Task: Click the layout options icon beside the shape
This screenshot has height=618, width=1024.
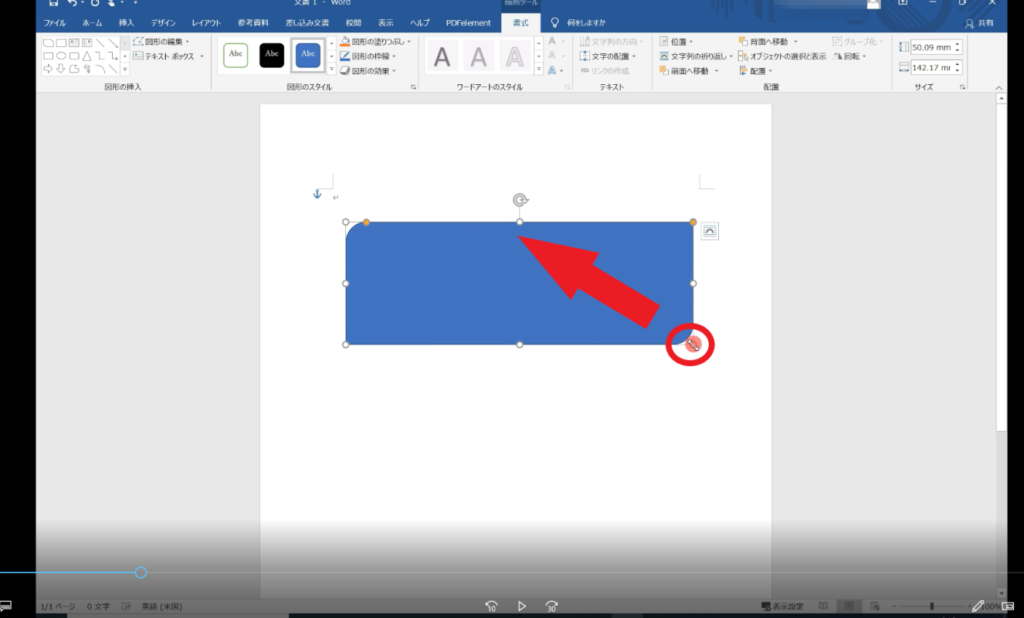Action: [709, 231]
